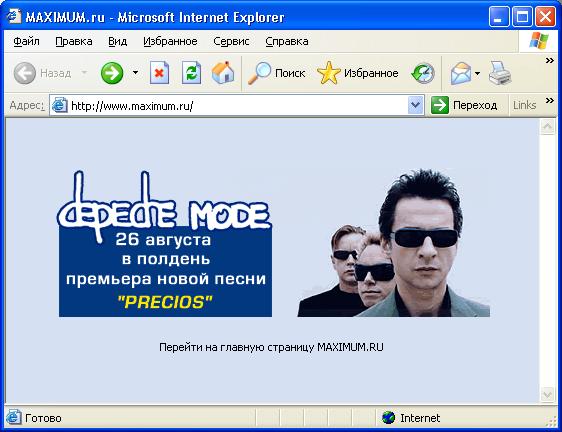Refresh the page with green arrows icon
This screenshot has width=562, height=432.
[191, 73]
